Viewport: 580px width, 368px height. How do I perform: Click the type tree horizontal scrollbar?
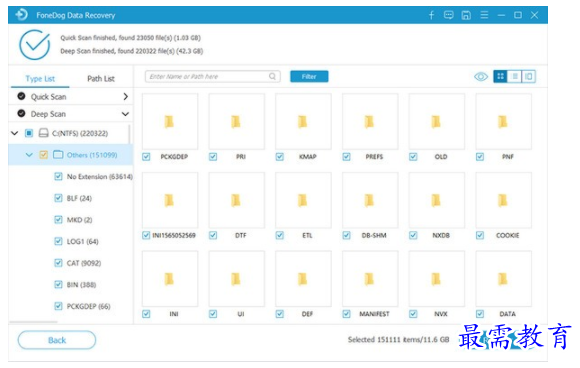pos(33,322)
